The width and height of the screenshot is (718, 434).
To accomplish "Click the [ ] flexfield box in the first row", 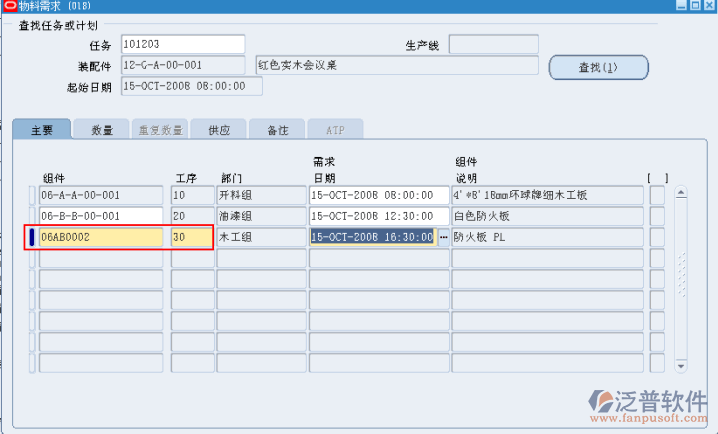I will coord(657,195).
